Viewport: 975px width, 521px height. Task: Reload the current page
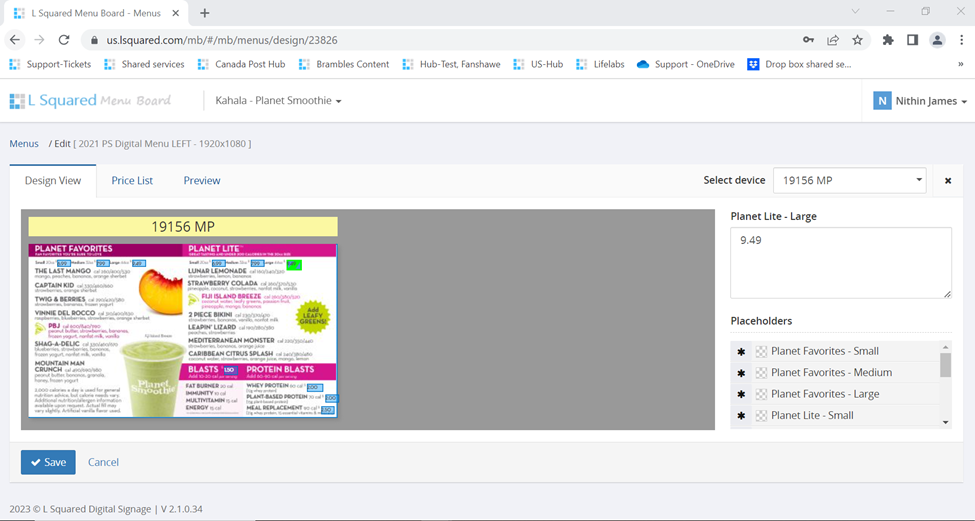point(63,40)
